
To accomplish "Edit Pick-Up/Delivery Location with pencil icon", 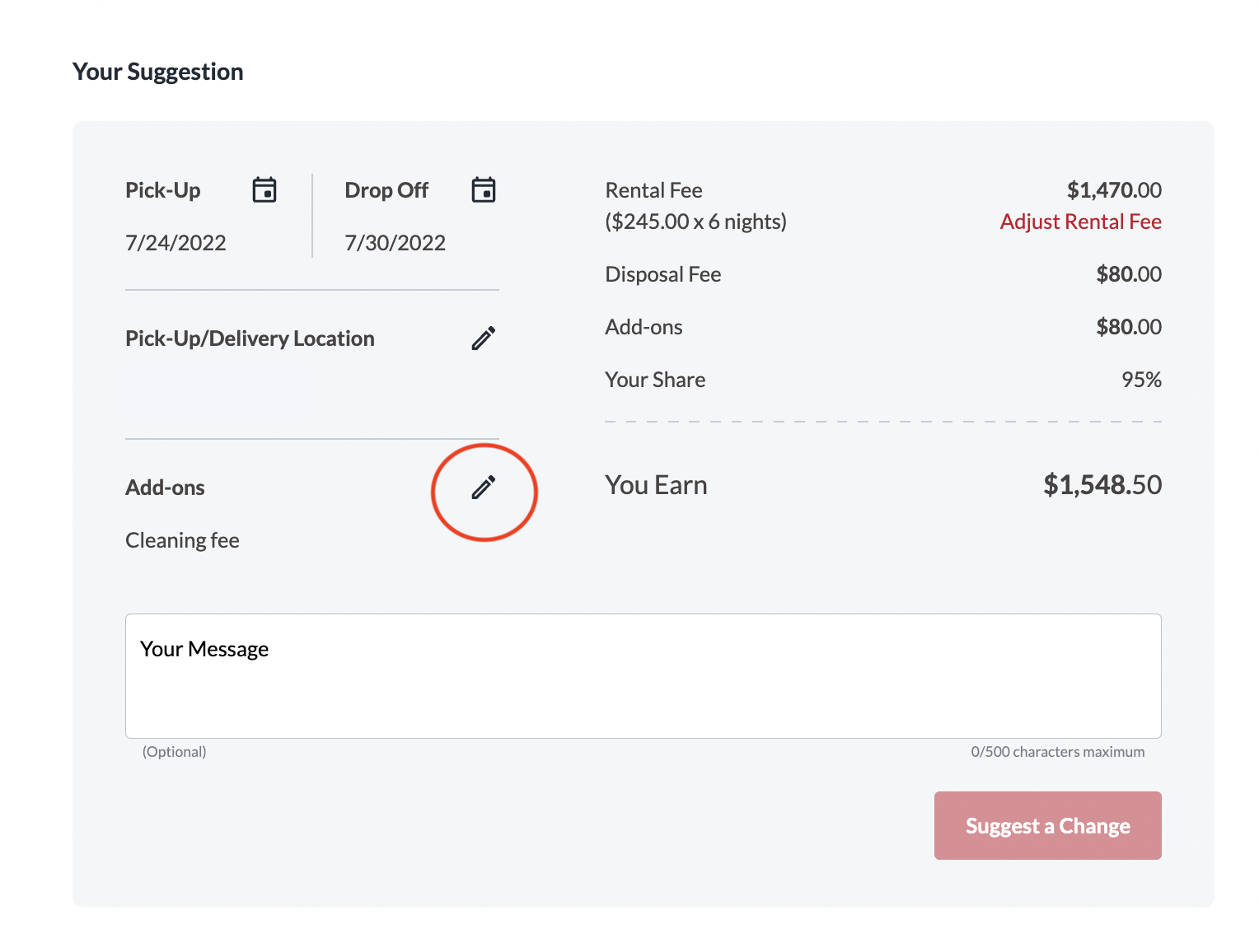I will pos(484,338).
